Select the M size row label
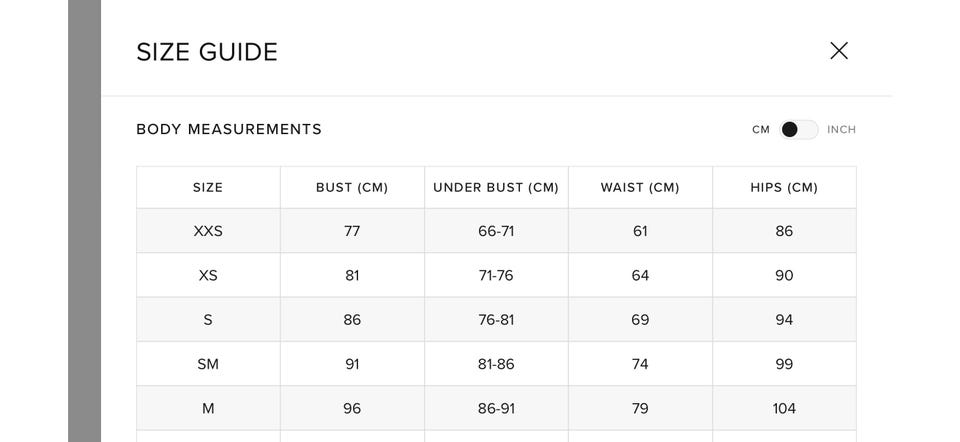This screenshot has height=442, width=960. tap(208, 408)
